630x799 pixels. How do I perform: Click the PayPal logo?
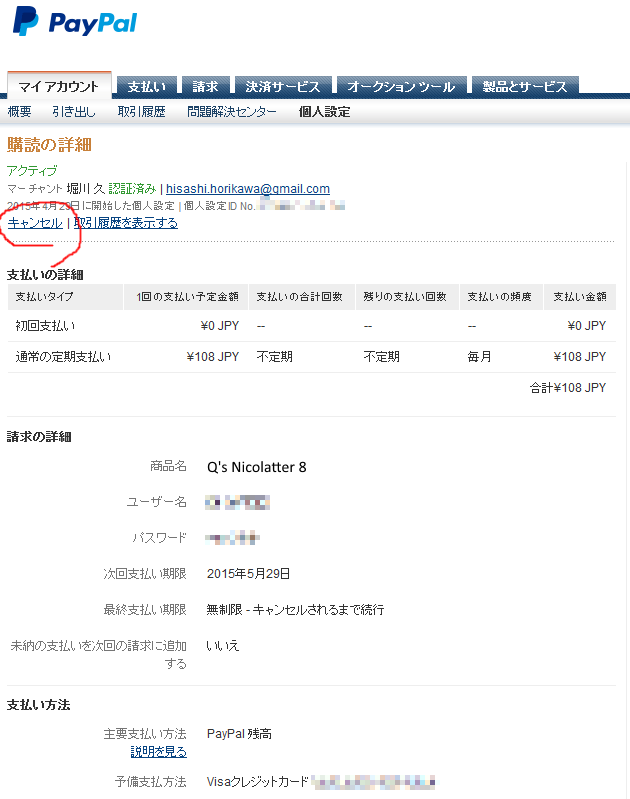click(x=75, y=22)
